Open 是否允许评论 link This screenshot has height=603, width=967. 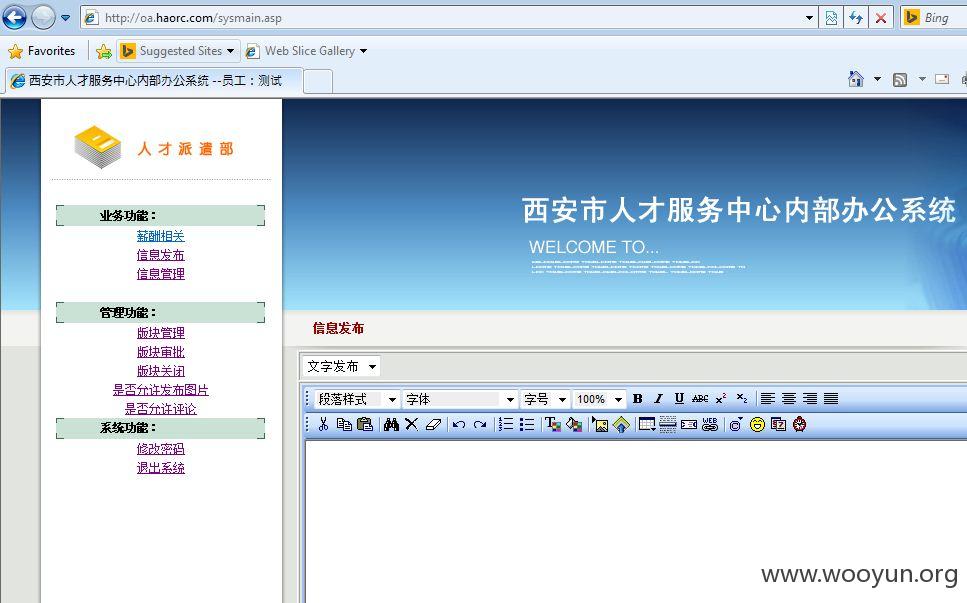[160, 408]
